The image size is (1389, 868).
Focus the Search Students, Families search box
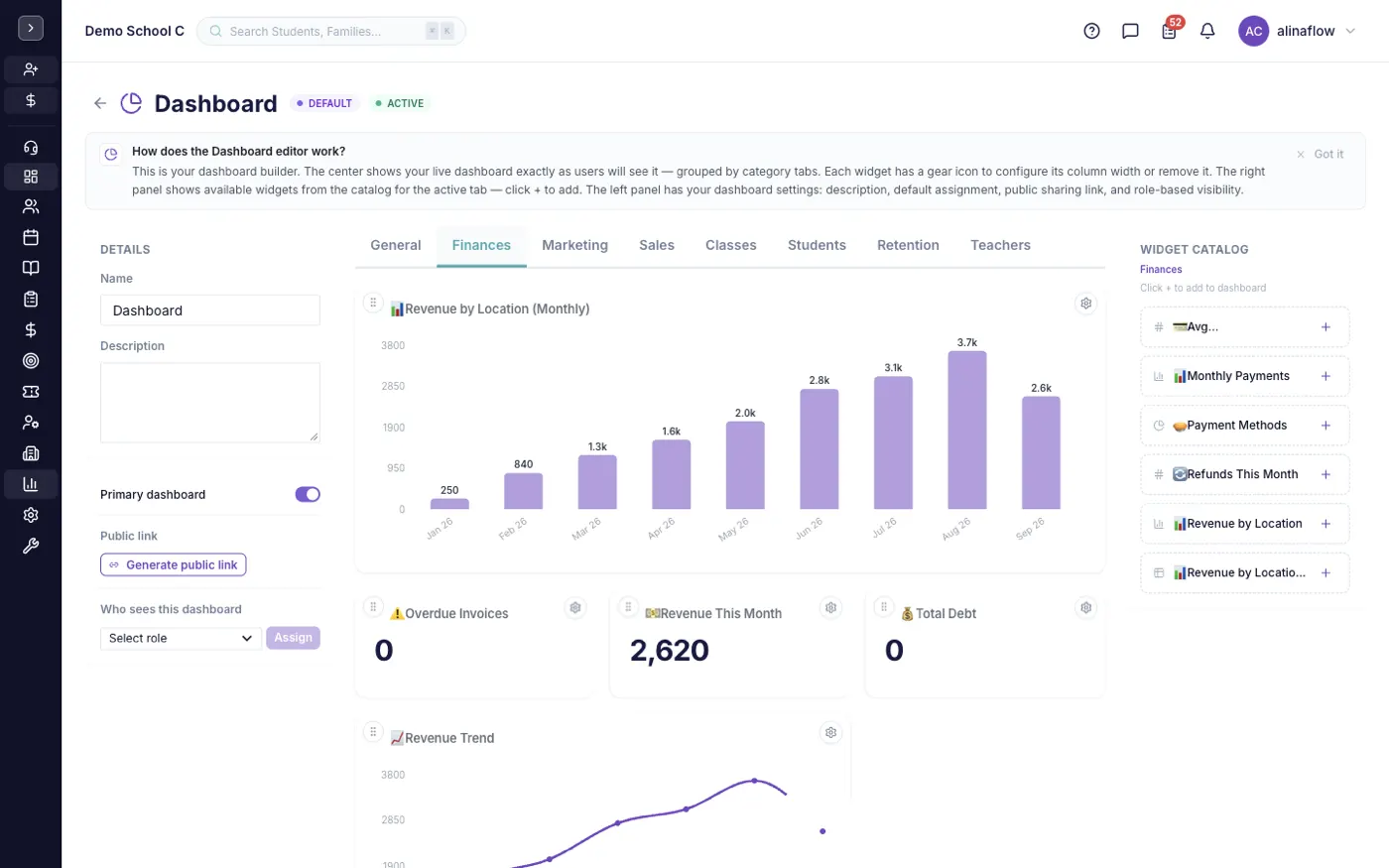click(x=331, y=31)
